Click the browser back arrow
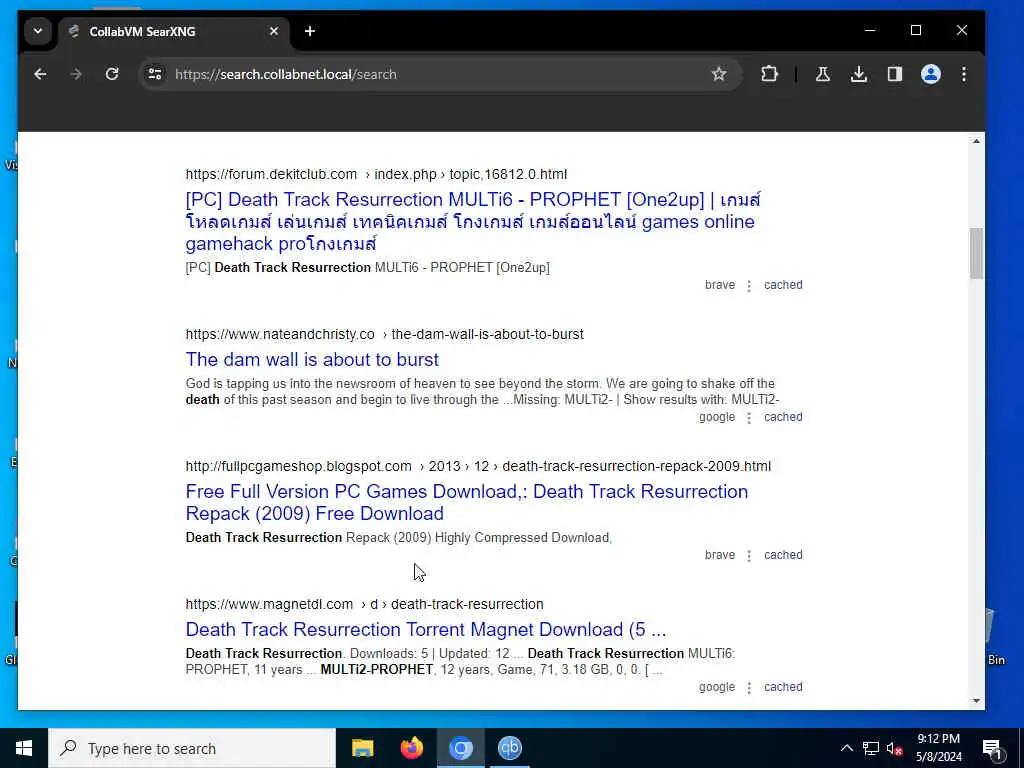Screen dimensions: 1024x768 click(40, 74)
